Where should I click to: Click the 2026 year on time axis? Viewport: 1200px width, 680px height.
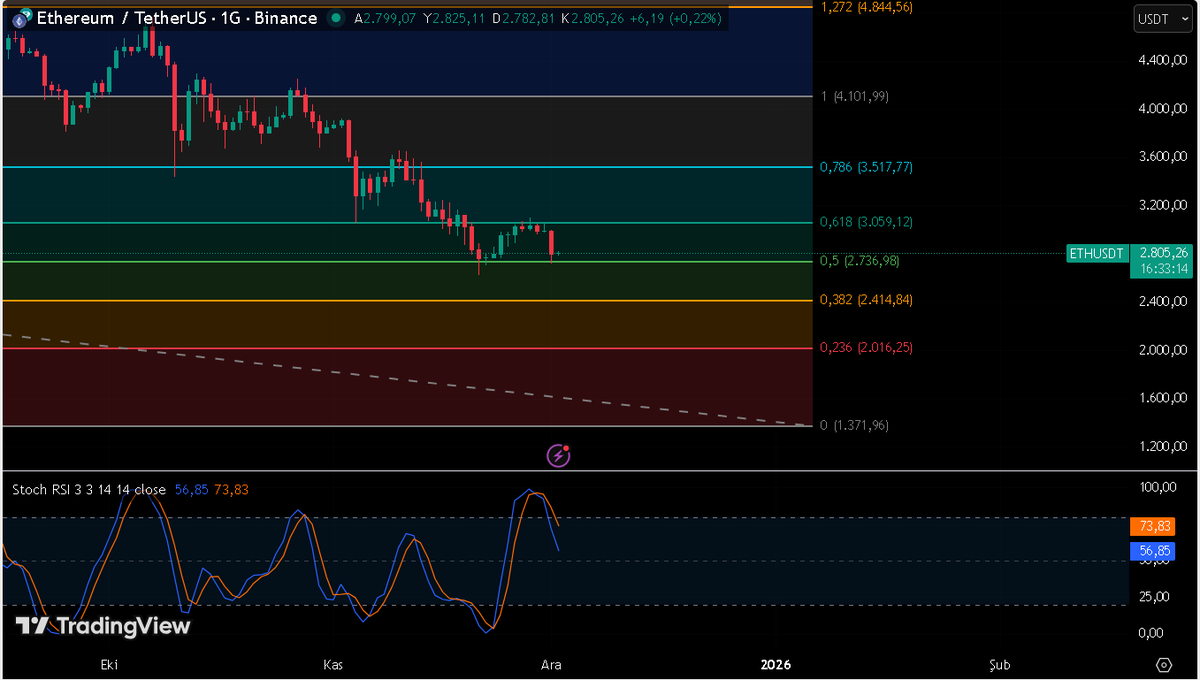pos(776,664)
